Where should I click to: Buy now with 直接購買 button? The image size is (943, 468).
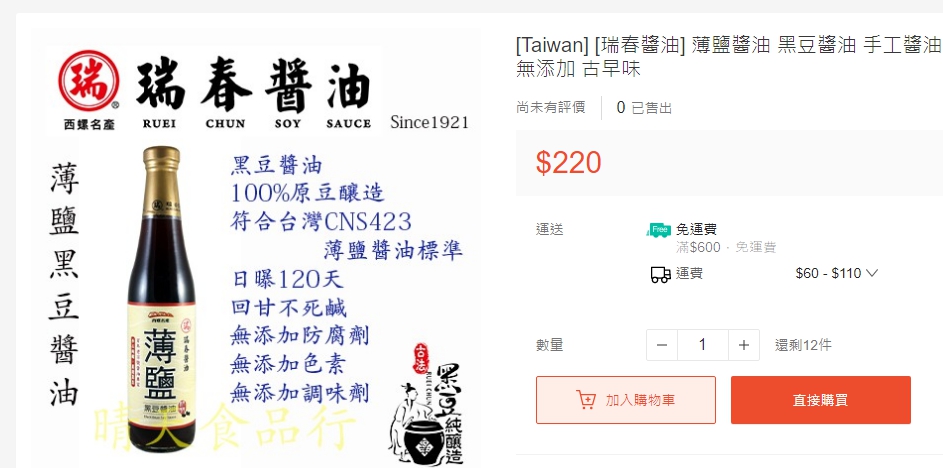821,400
